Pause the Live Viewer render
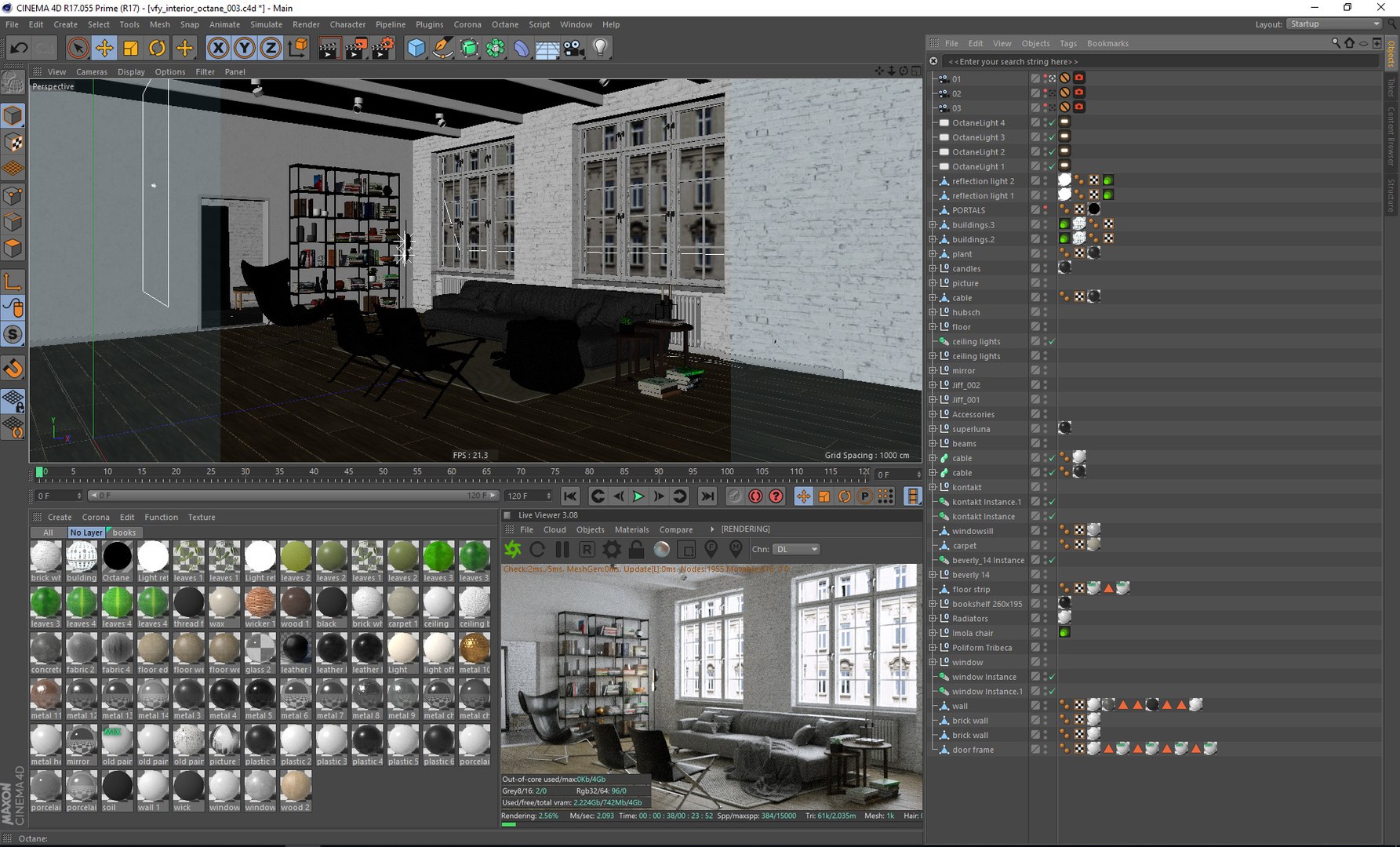Screen dimensions: 1400x847 [562, 549]
